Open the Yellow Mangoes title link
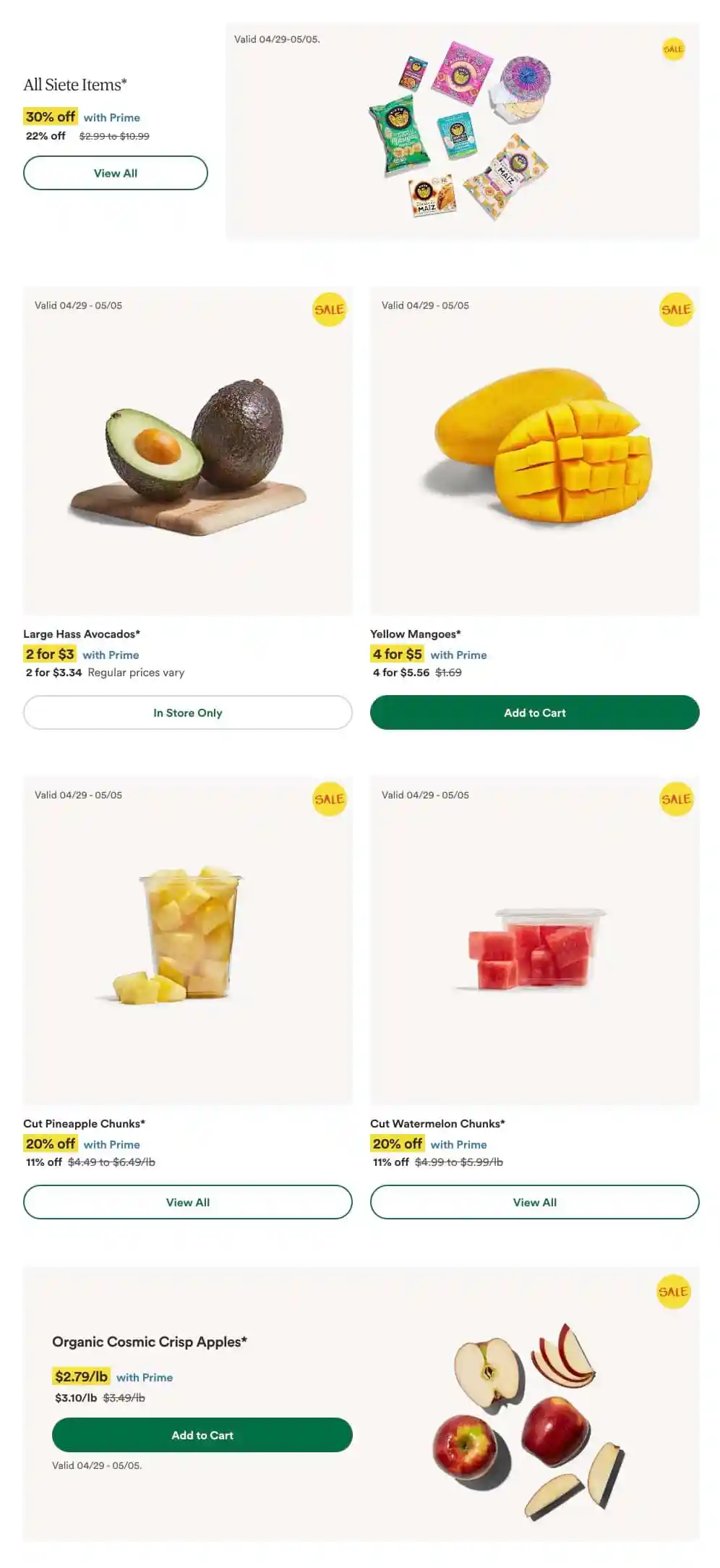This screenshot has height=1568, width=720. [x=416, y=634]
